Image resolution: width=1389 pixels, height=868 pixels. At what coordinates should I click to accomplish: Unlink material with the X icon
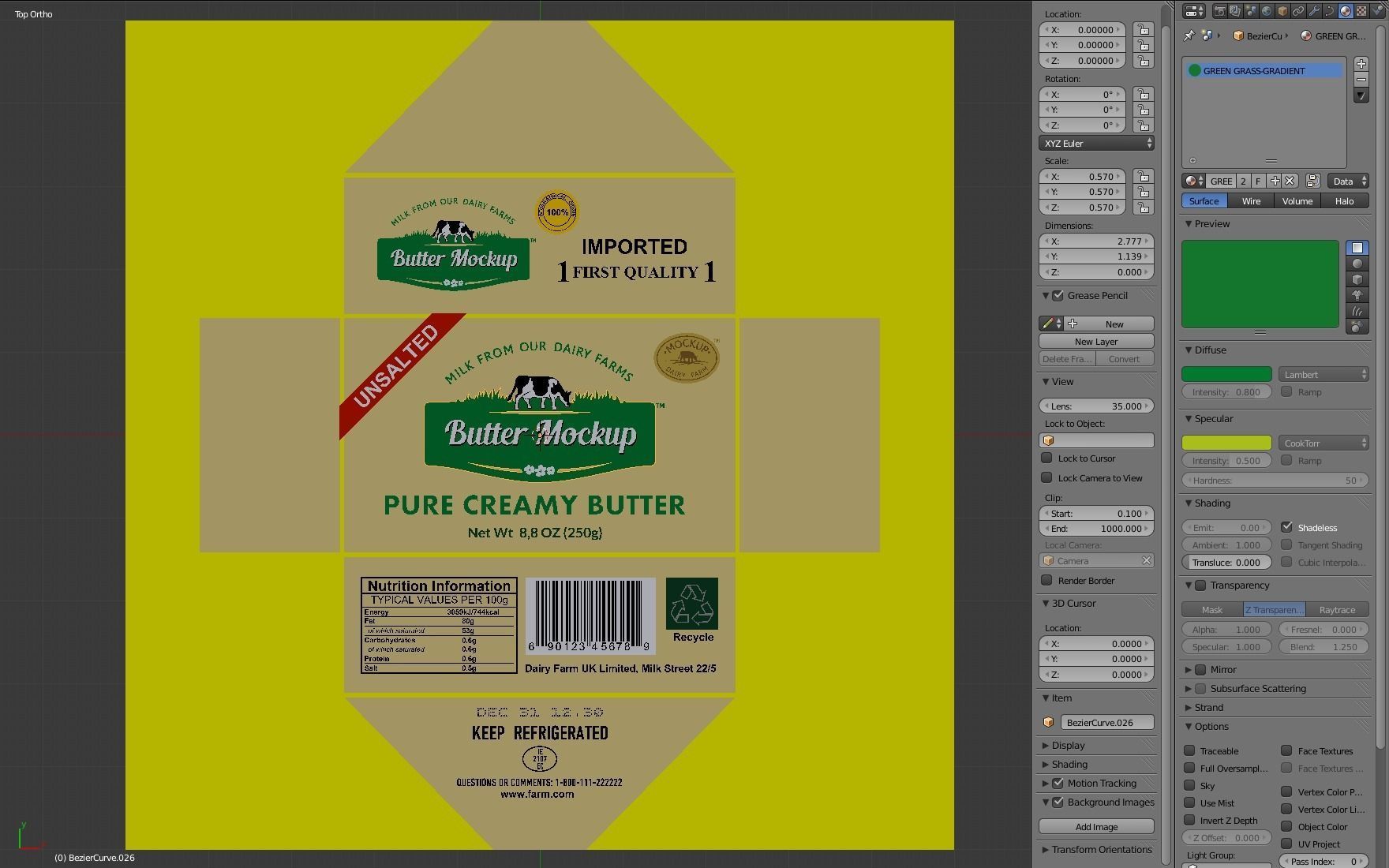coord(1290,181)
